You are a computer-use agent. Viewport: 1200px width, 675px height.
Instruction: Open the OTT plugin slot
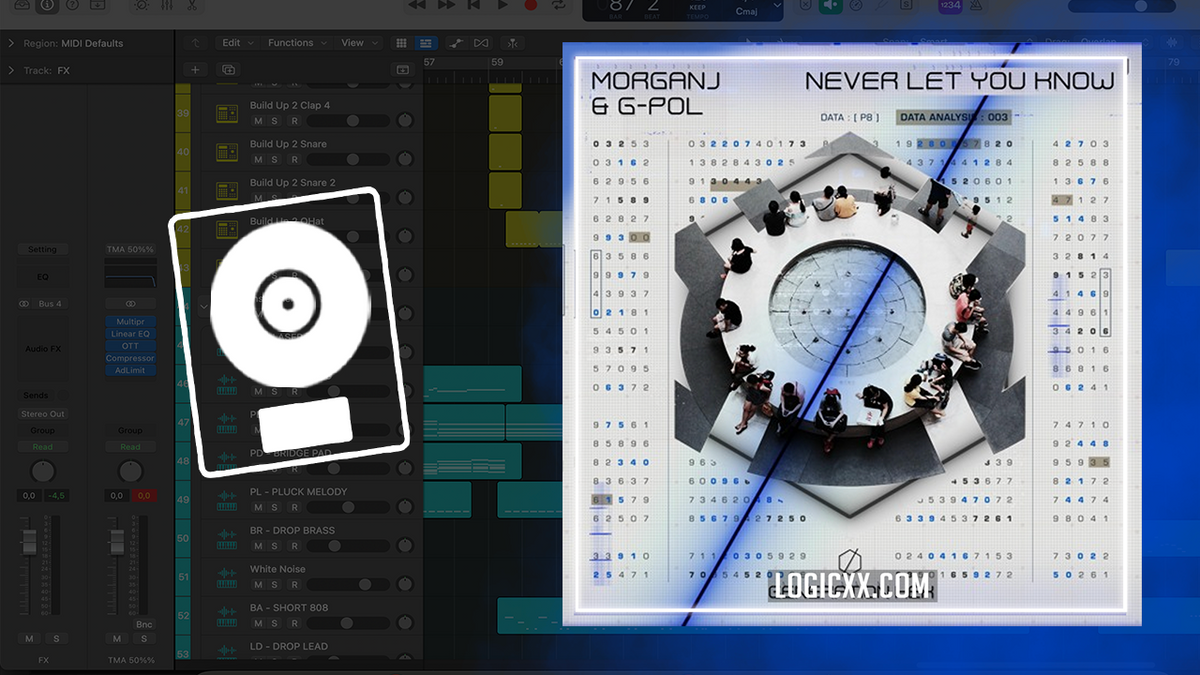tap(130, 346)
